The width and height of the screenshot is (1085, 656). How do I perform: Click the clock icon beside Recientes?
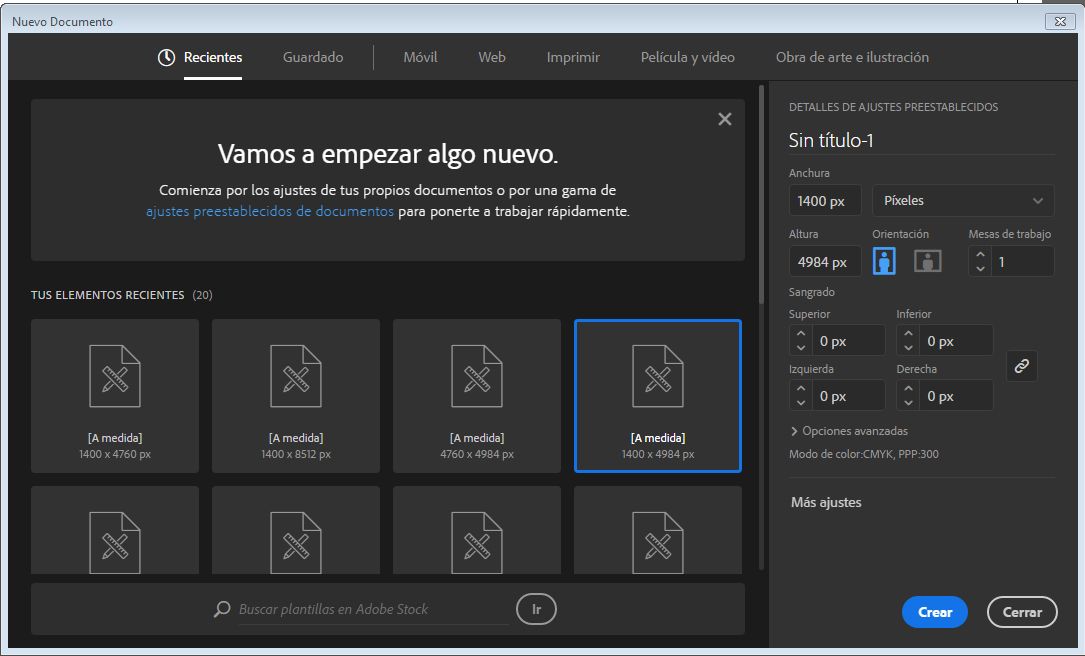pos(167,58)
